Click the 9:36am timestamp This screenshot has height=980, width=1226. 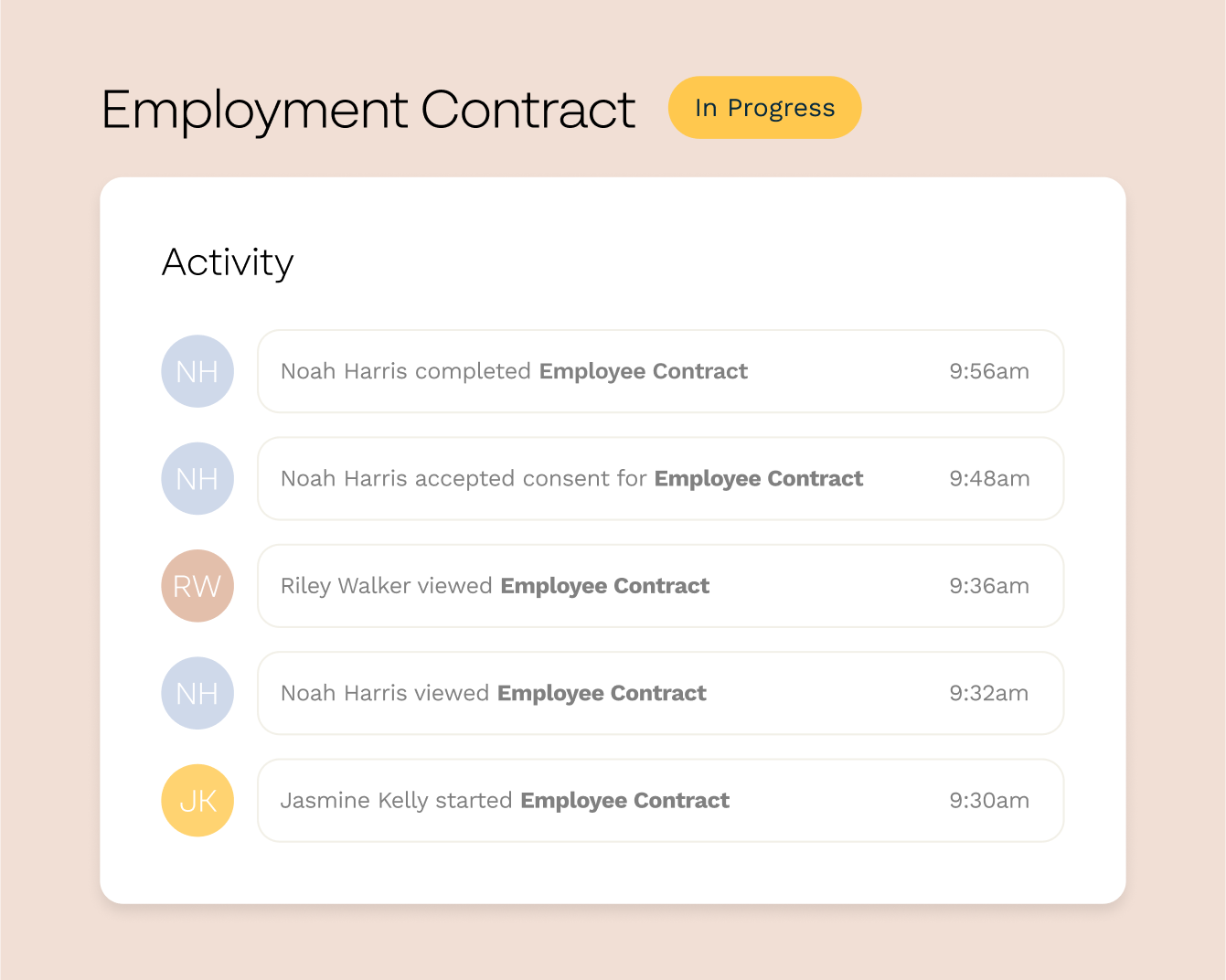[x=988, y=586]
